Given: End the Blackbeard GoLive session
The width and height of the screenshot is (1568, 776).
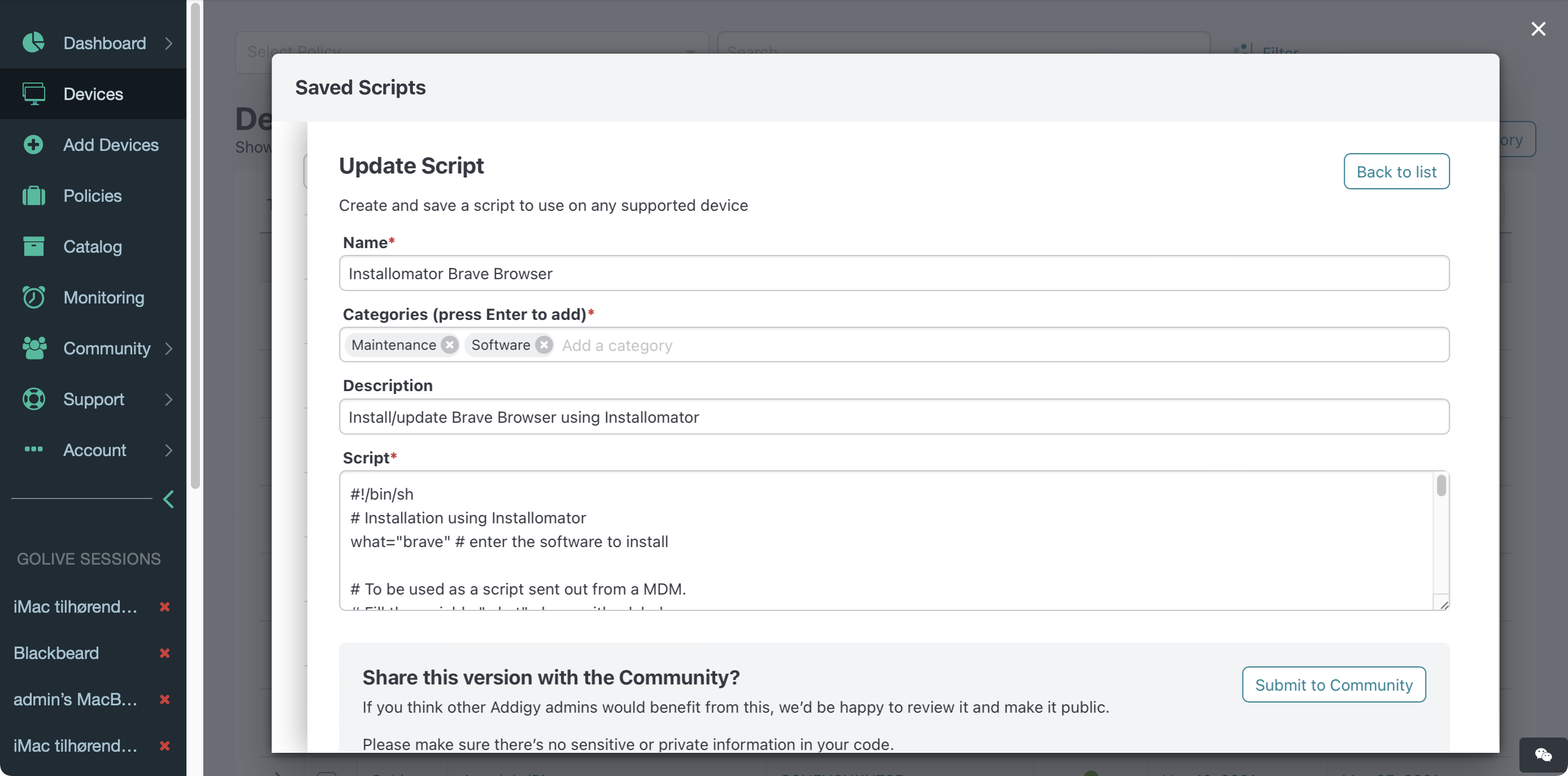Looking at the screenshot, I should point(164,653).
